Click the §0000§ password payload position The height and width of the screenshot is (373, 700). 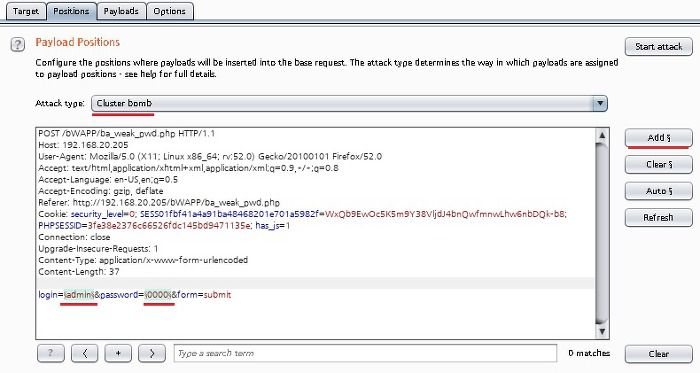(x=158, y=295)
